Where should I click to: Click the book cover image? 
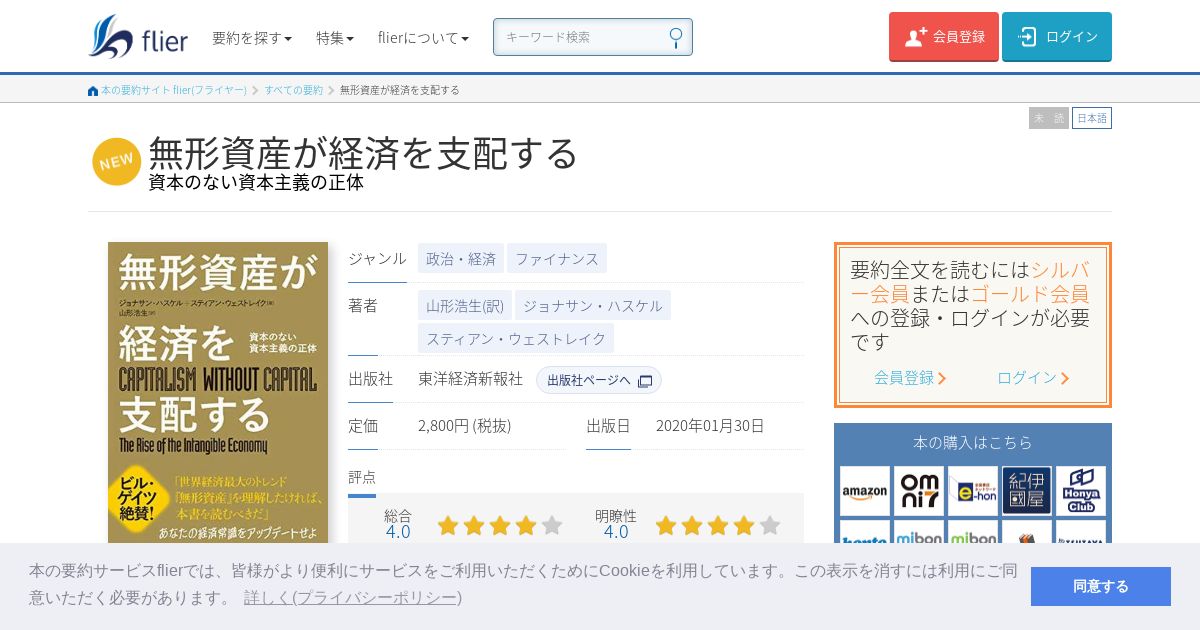point(218,393)
